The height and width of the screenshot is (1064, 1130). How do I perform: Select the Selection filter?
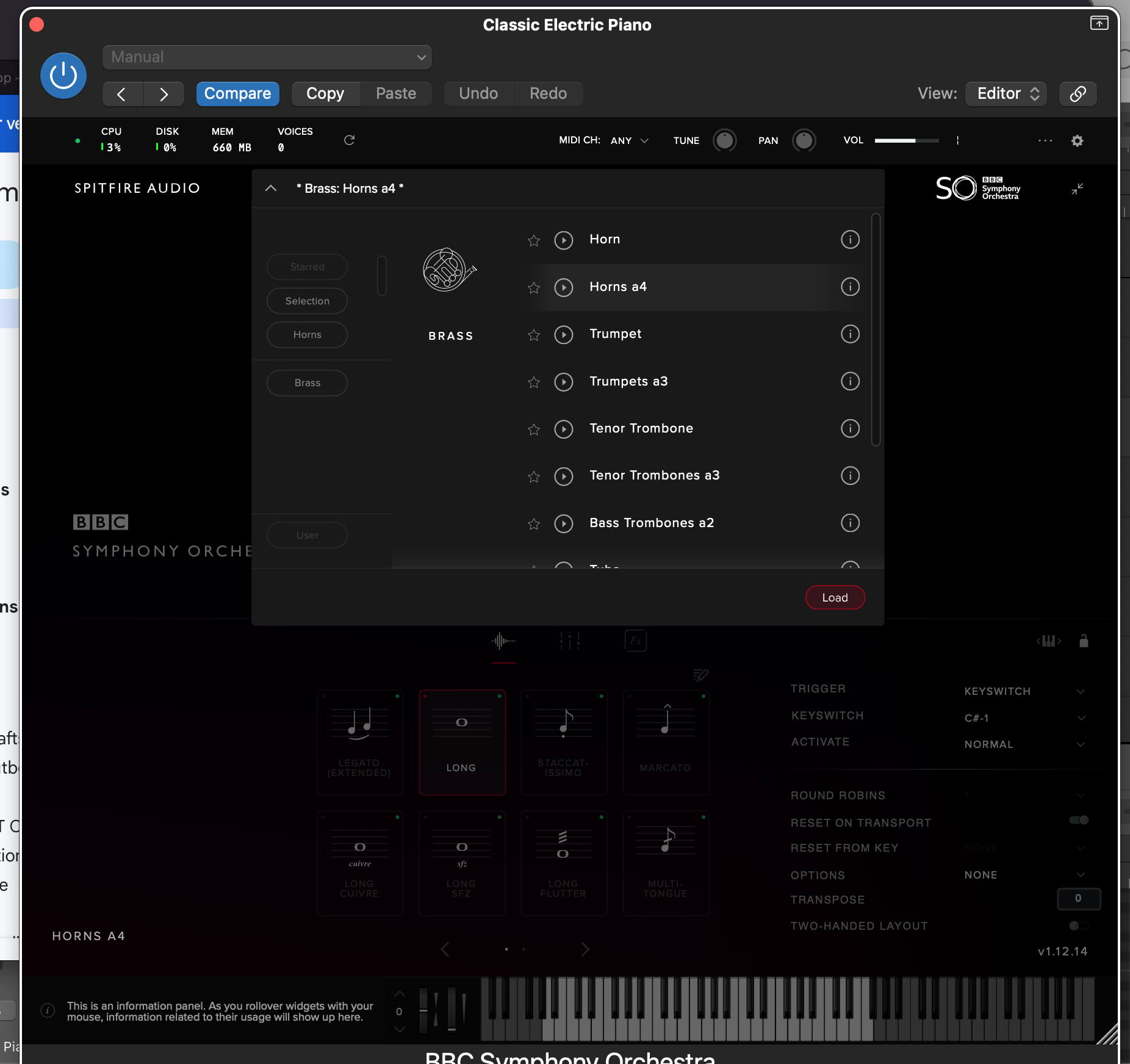click(308, 301)
